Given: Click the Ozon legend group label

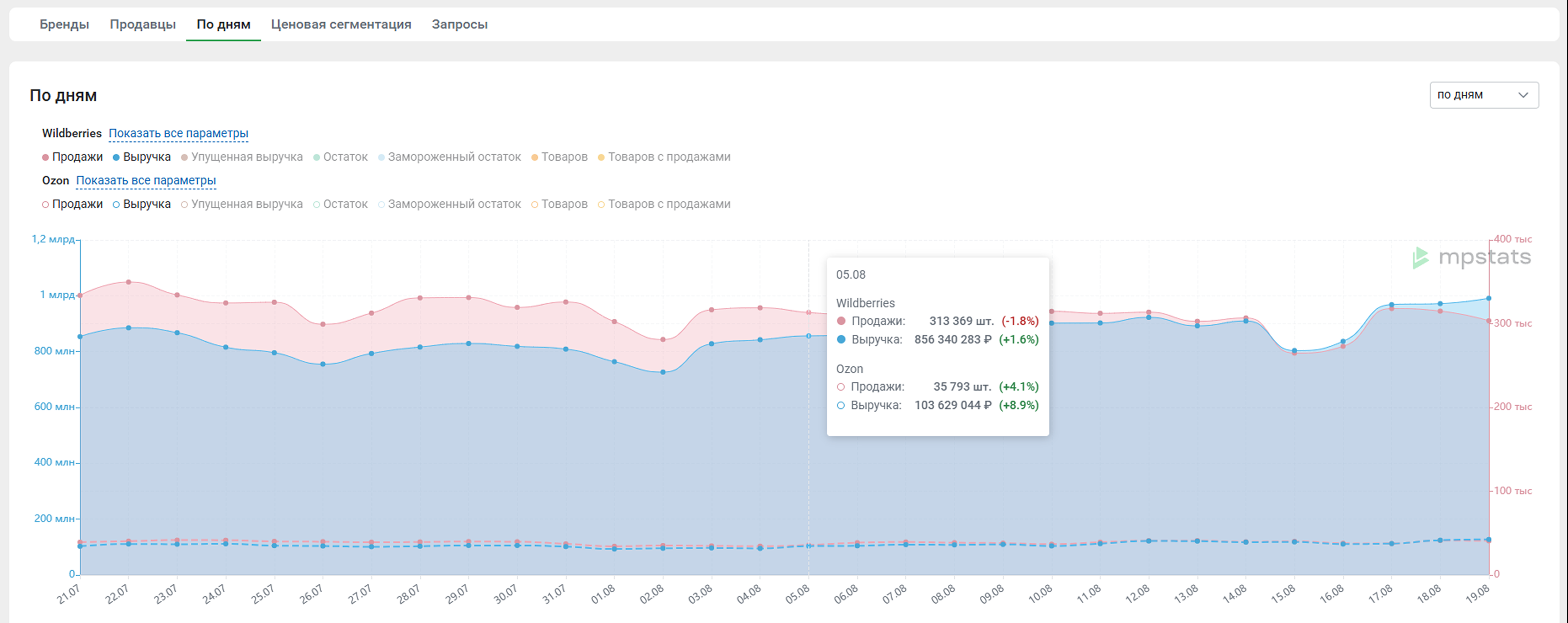Looking at the screenshot, I should click(56, 181).
